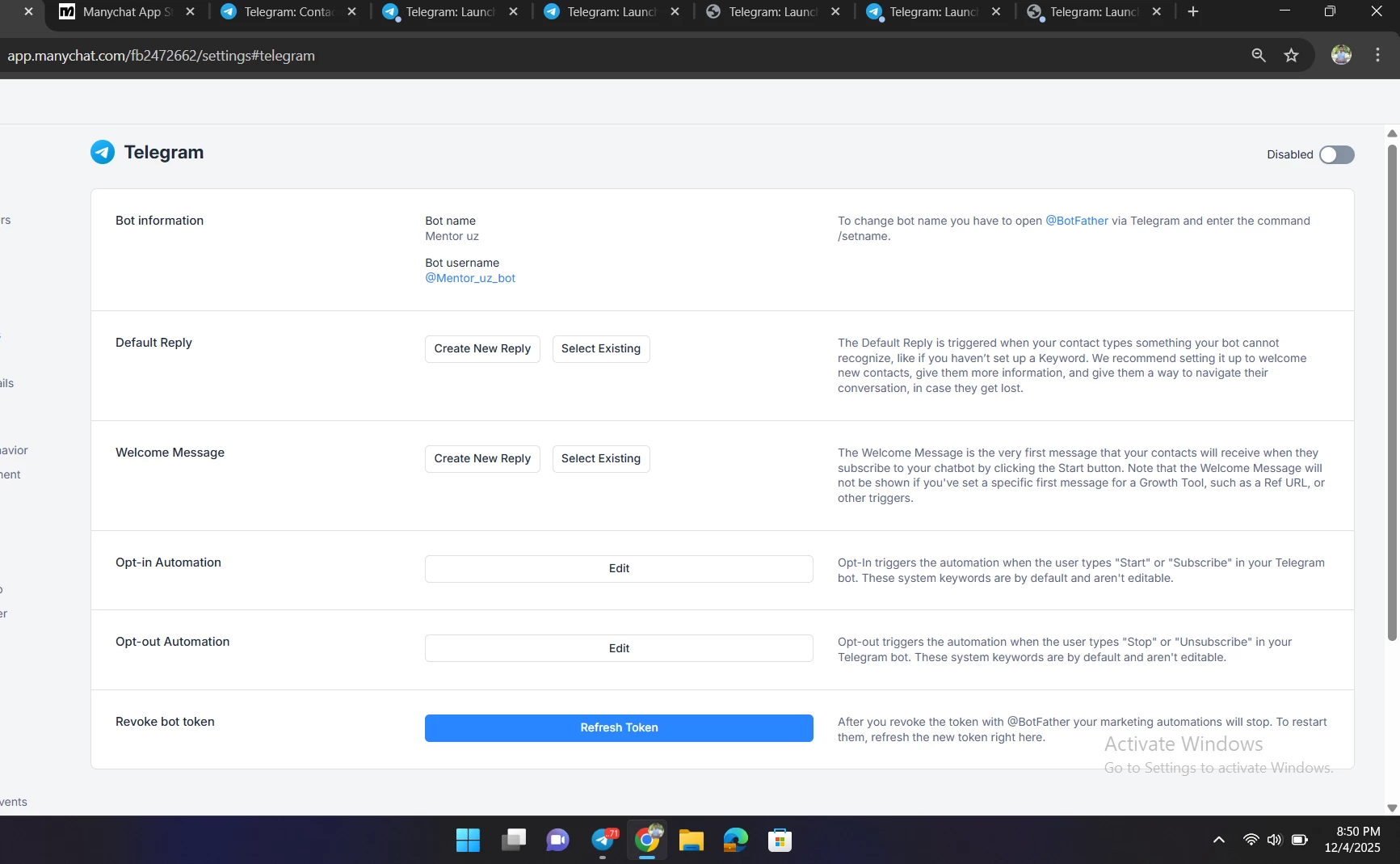Image resolution: width=1400 pixels, height=864 pixels.
Task: Open the @Mentor_uz_bot username link
Action: pyautogui.click(x=470, y=278)
